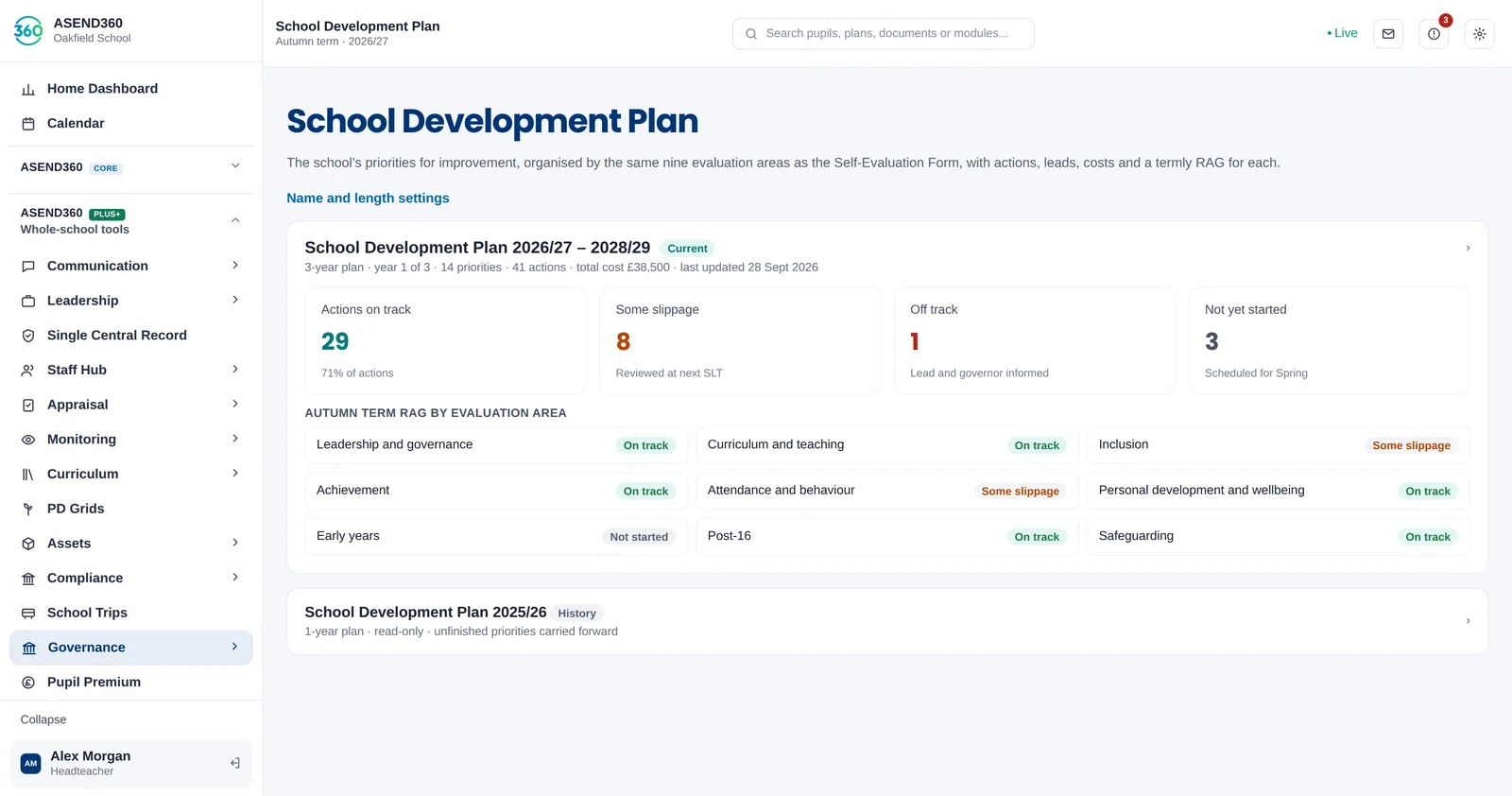Open Name and length settings link
The image size is (1512, 796).
click(368, 199)
